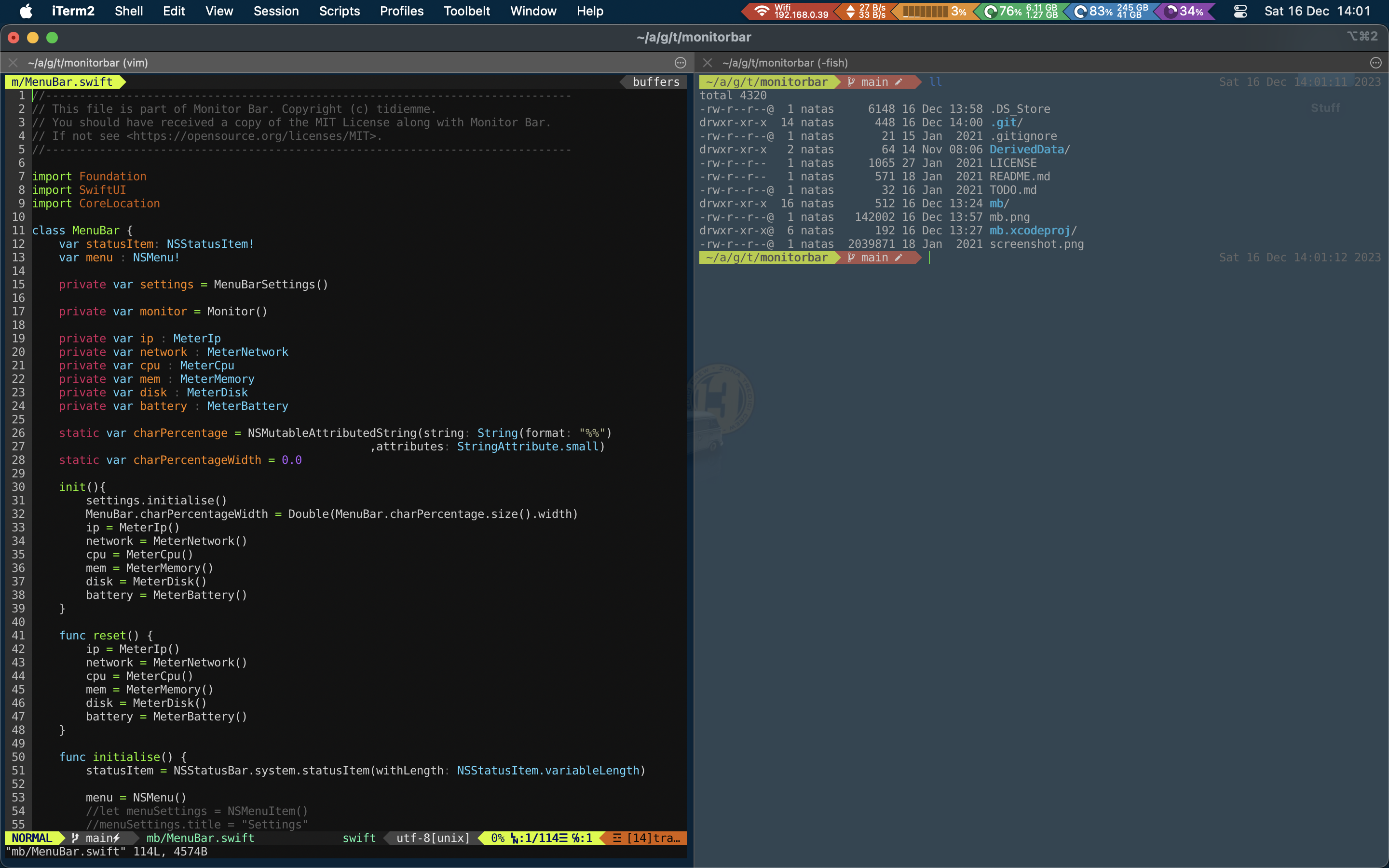Image resolution: width=1389 pixels, height=868 pixels.
Task: Click the CPU usage meter showing 3%
Action: tap(934, 11)
